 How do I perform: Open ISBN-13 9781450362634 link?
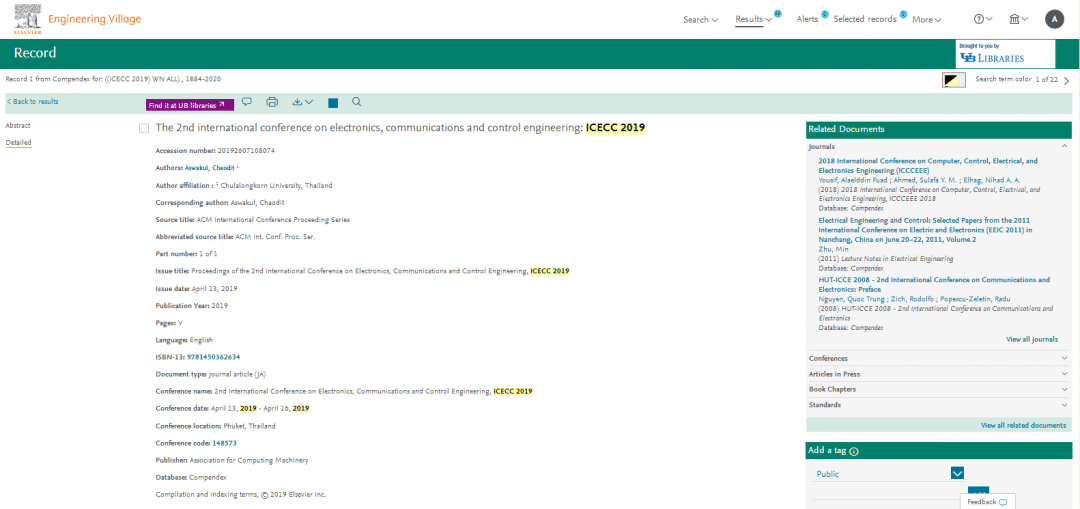[x=214, y=357]
